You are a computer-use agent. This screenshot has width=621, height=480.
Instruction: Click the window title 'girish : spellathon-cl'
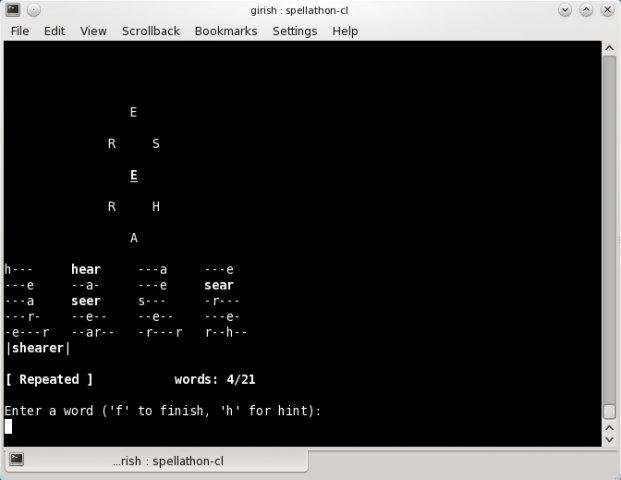[310, 10]
